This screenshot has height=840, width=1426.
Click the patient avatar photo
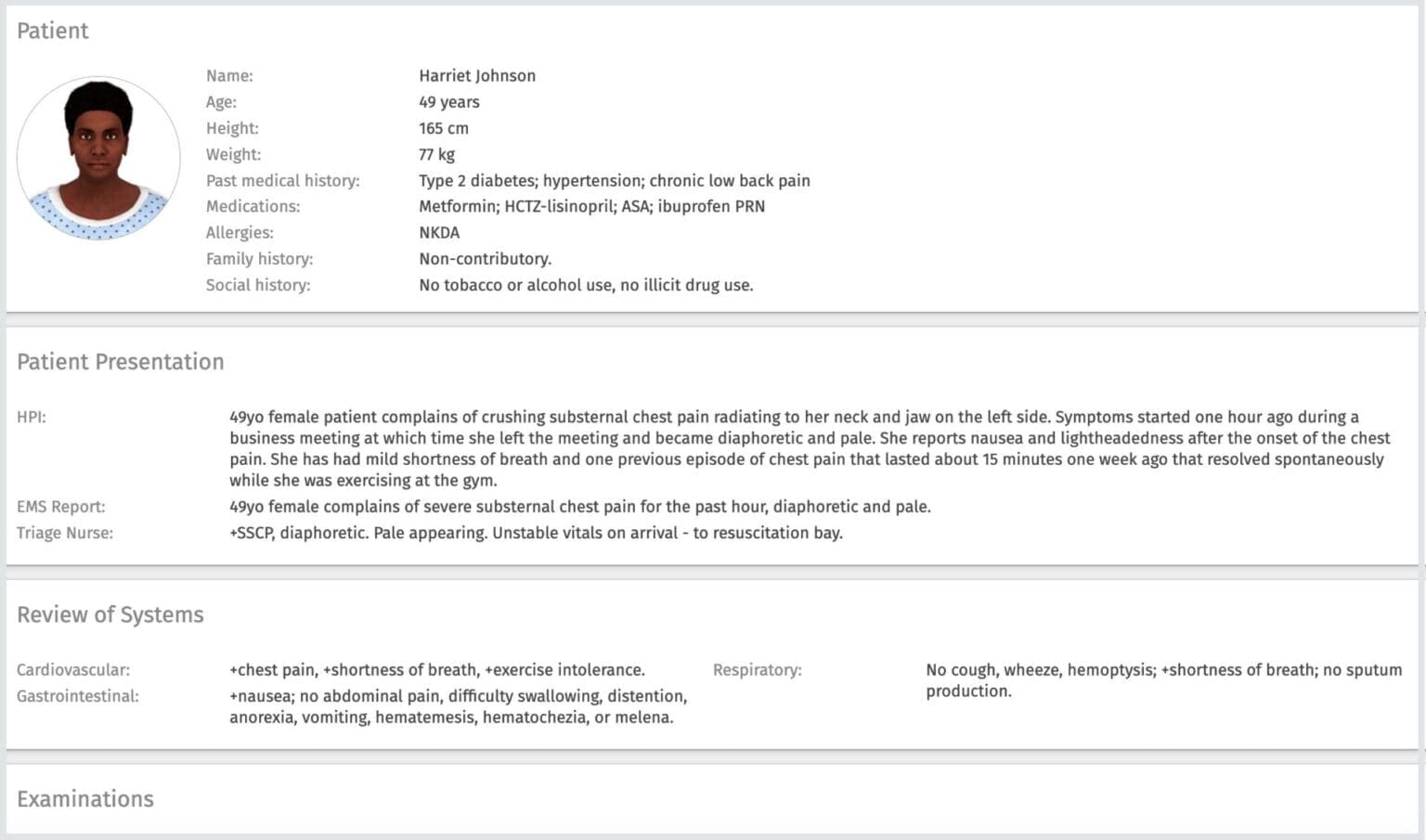pyautogui.click(x=98, y=159)
